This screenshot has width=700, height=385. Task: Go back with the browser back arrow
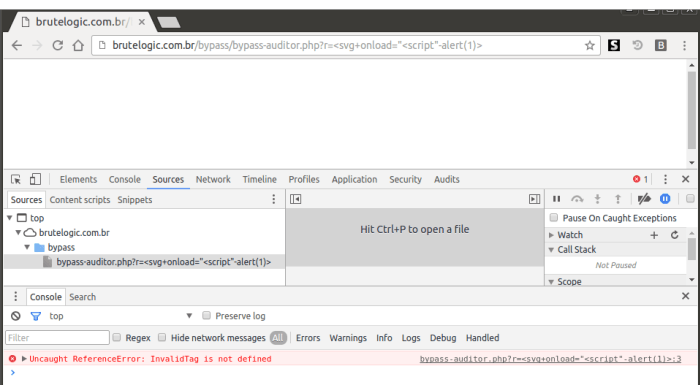(17, 46)
